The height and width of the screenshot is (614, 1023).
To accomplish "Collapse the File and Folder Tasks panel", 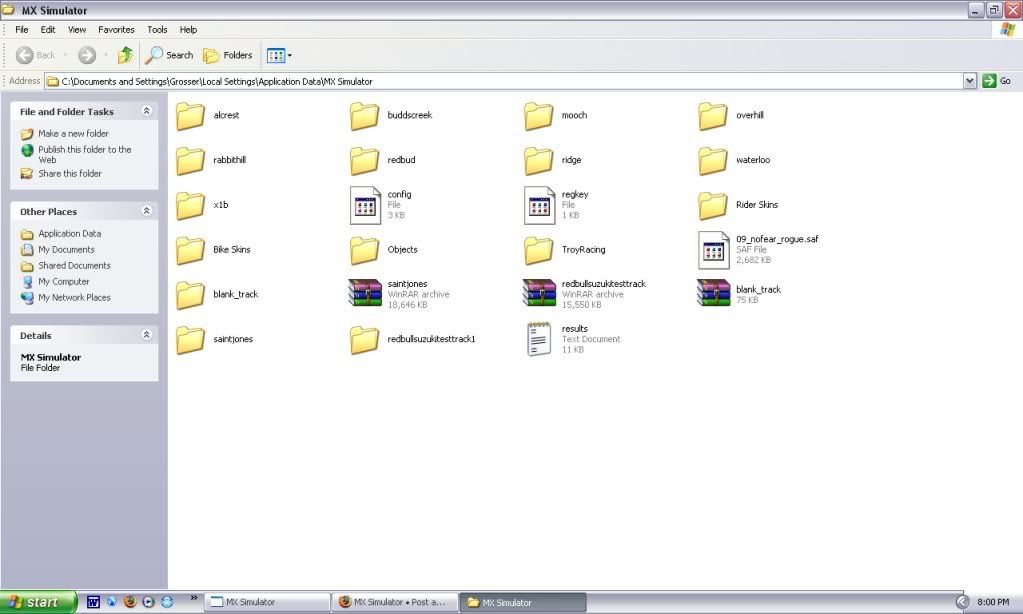I will (147, 111).
